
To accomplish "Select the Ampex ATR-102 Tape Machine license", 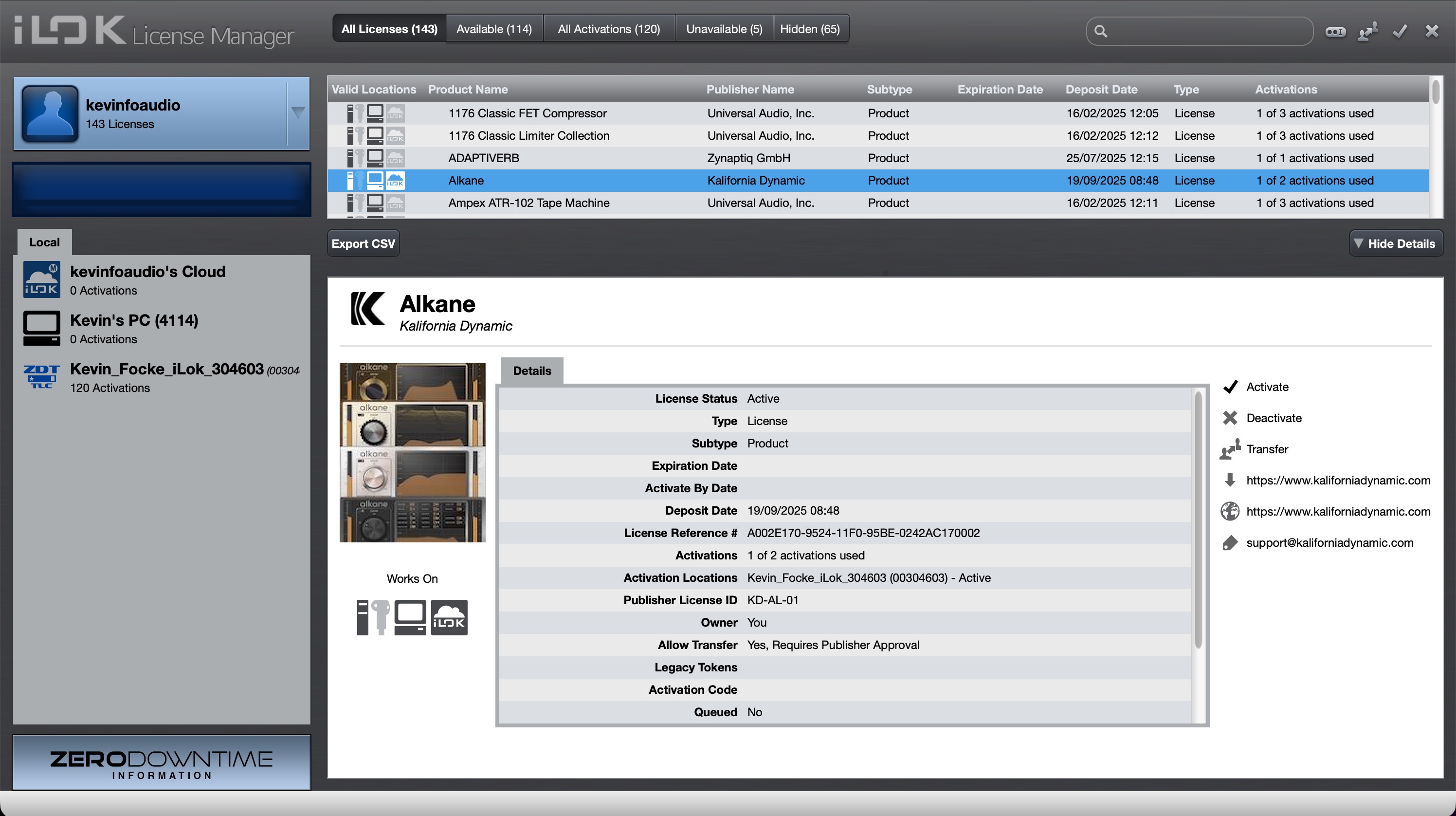I will 878,203.
